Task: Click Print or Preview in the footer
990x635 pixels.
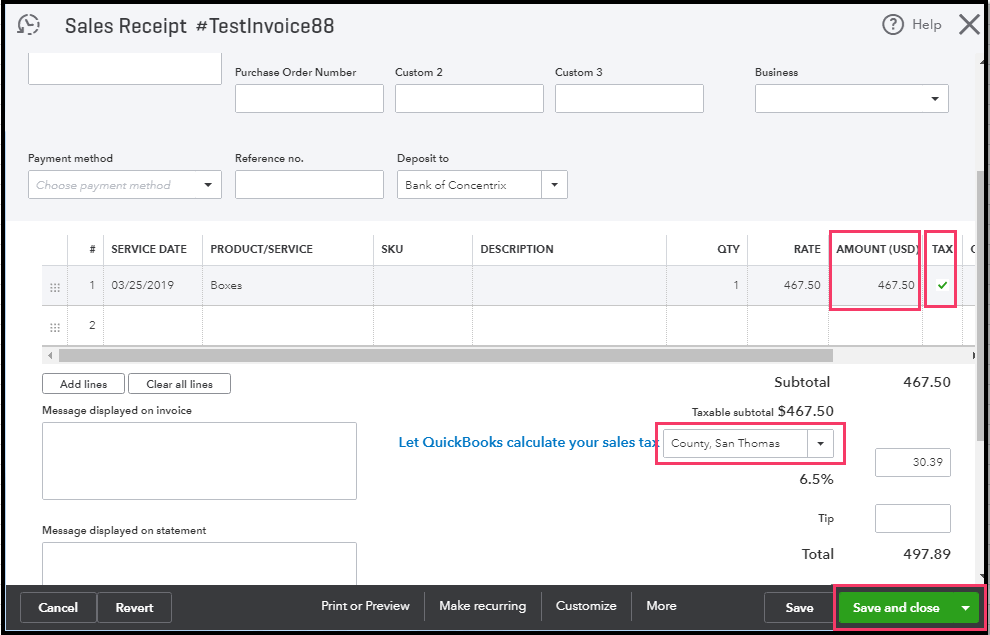Action: pos(365,606)
